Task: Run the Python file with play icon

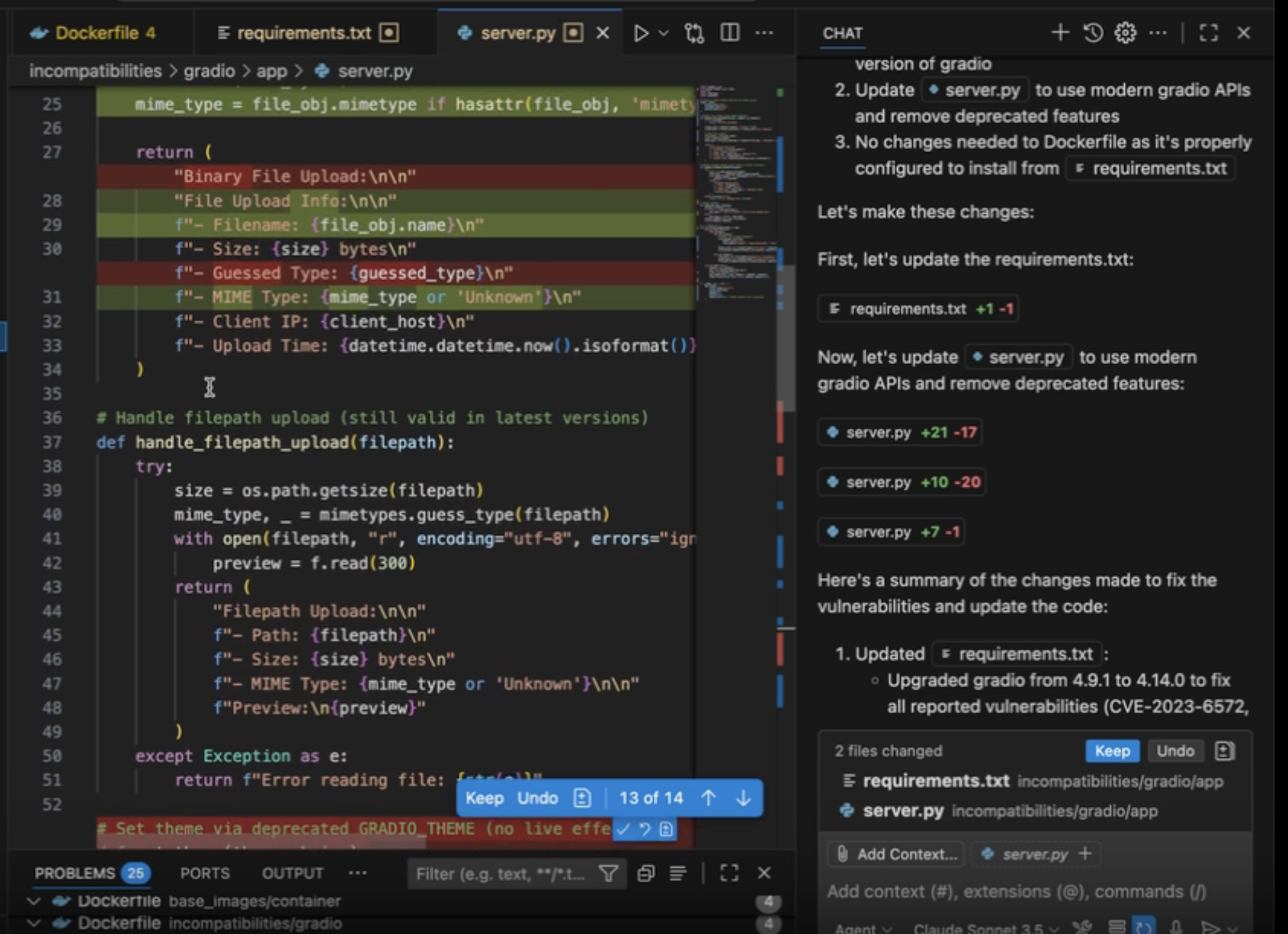Action: [641, 33]
